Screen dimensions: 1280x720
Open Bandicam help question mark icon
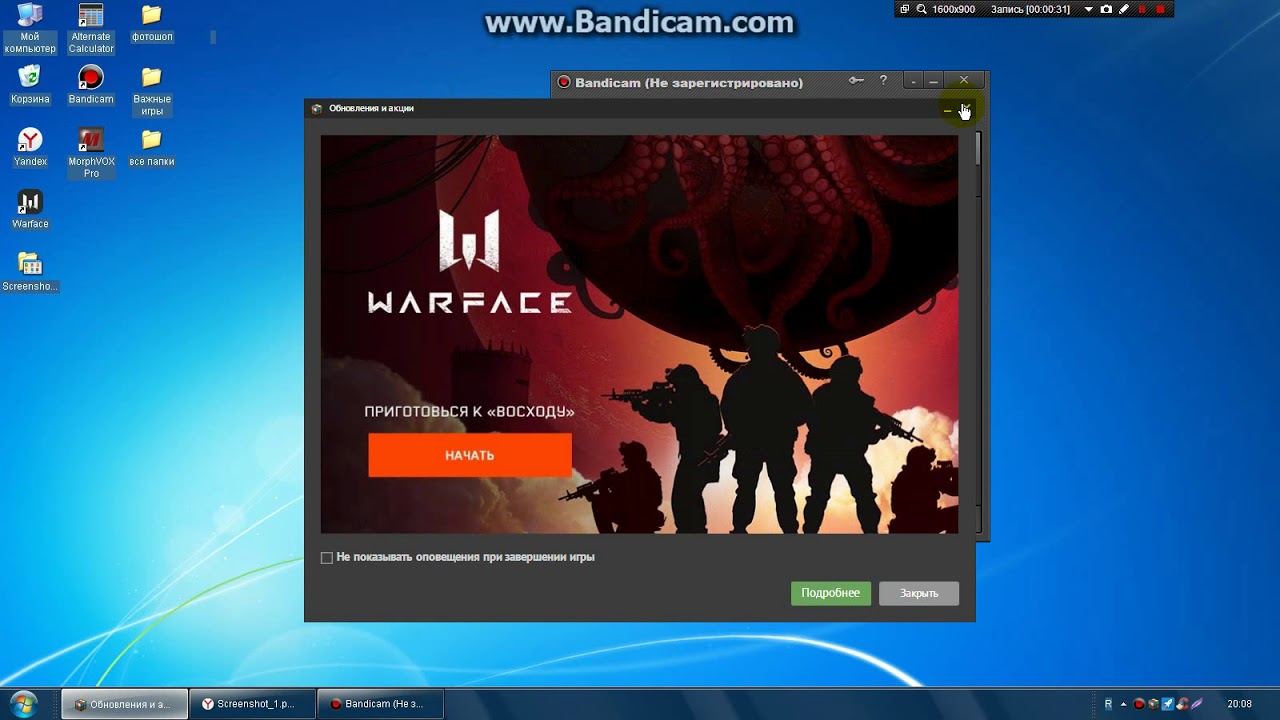pyautogui.click(x=883, y=81)
